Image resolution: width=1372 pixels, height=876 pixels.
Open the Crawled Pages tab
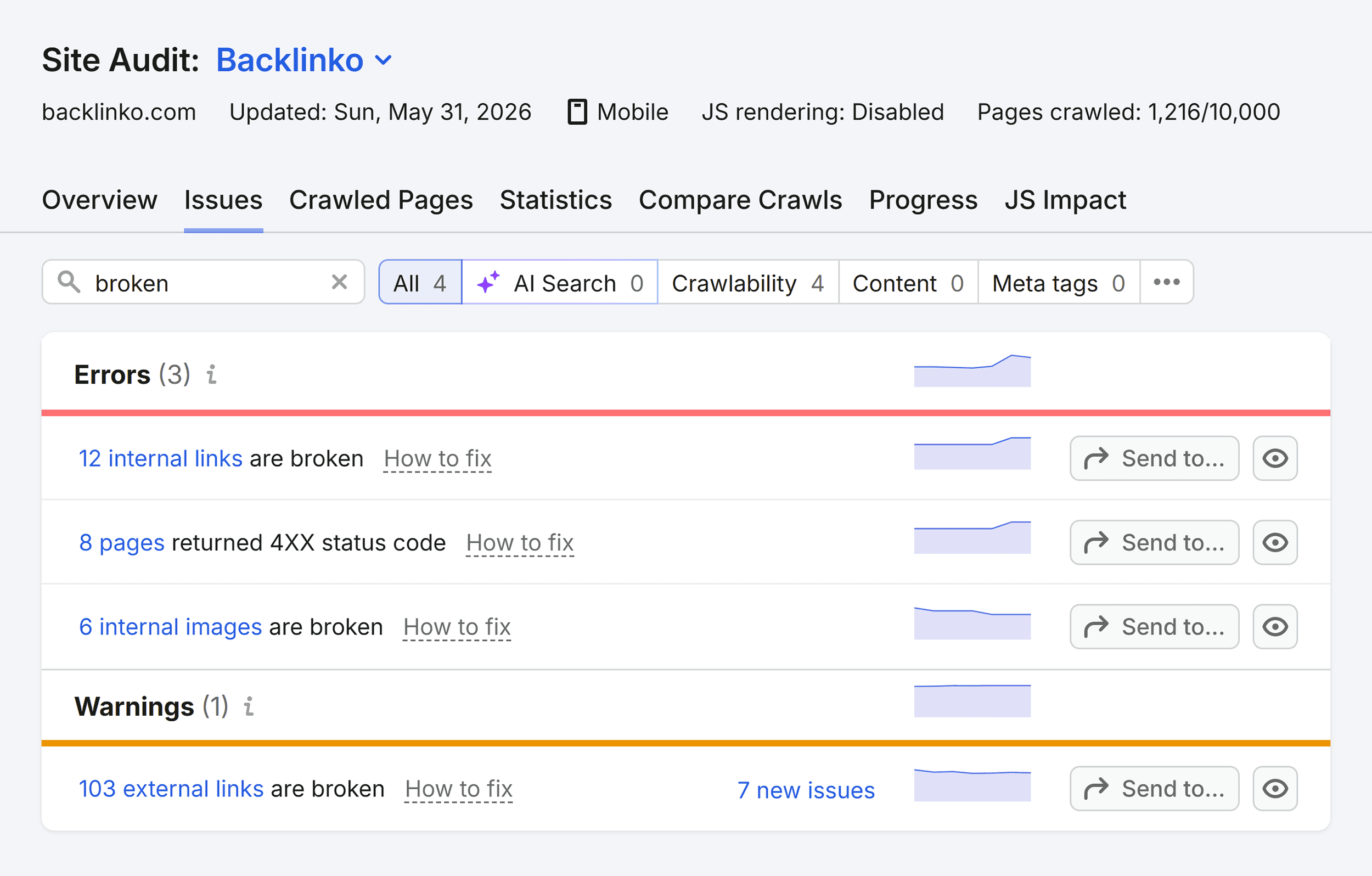[381, 200]
